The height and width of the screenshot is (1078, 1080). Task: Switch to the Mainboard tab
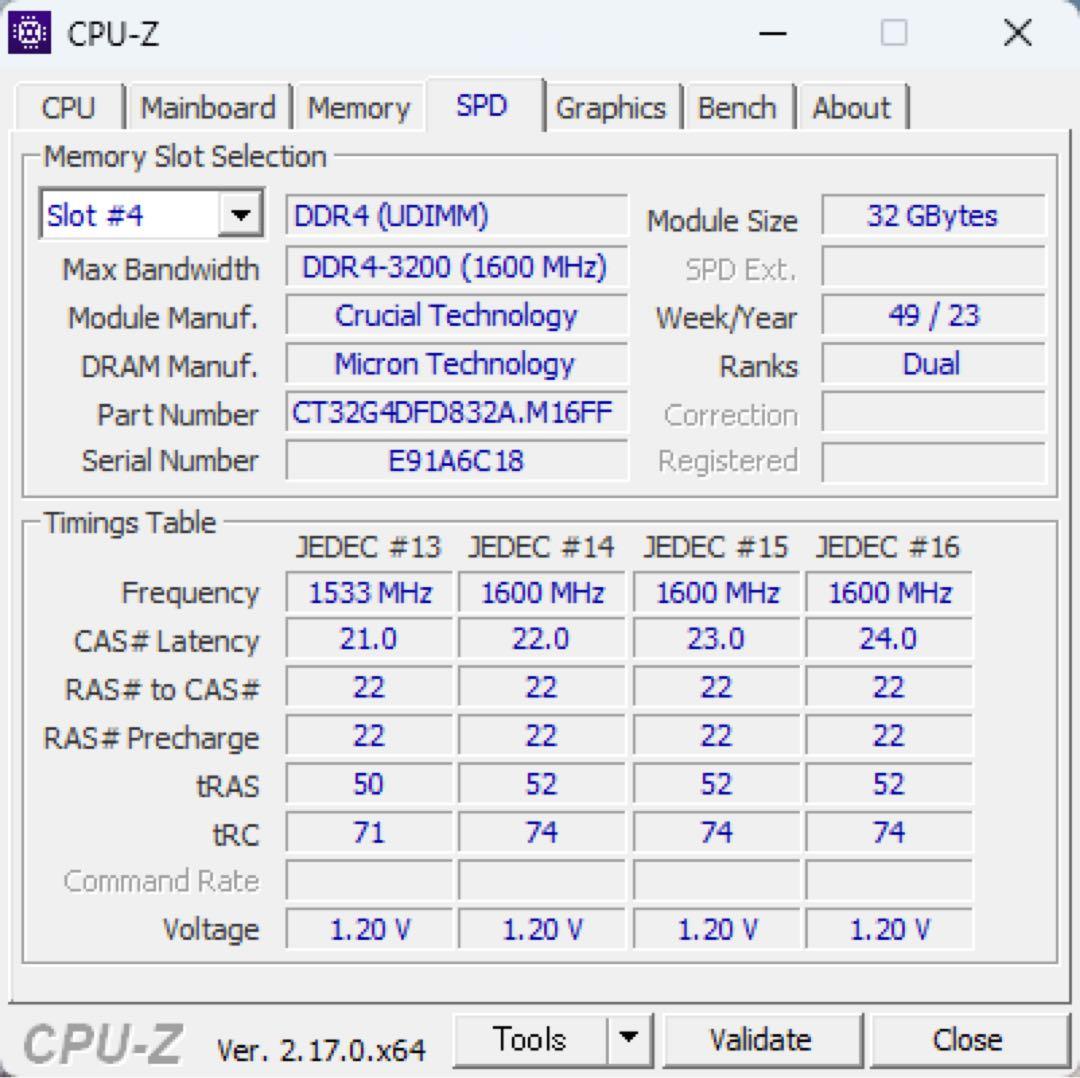coord(208,107)
